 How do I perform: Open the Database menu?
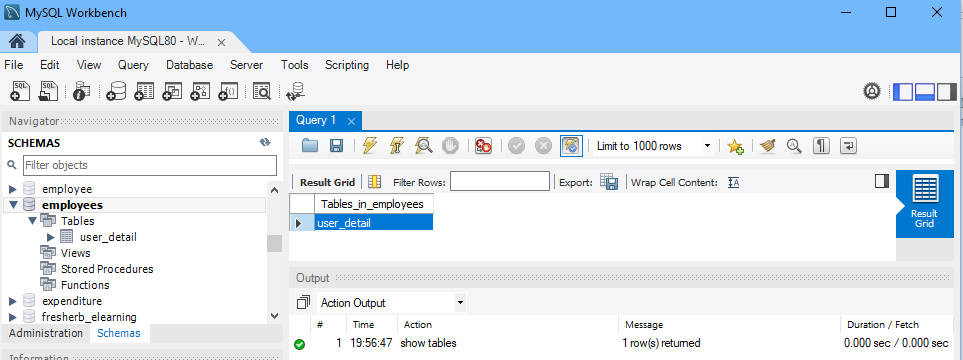pyautogui.click(x=189, y=65)
